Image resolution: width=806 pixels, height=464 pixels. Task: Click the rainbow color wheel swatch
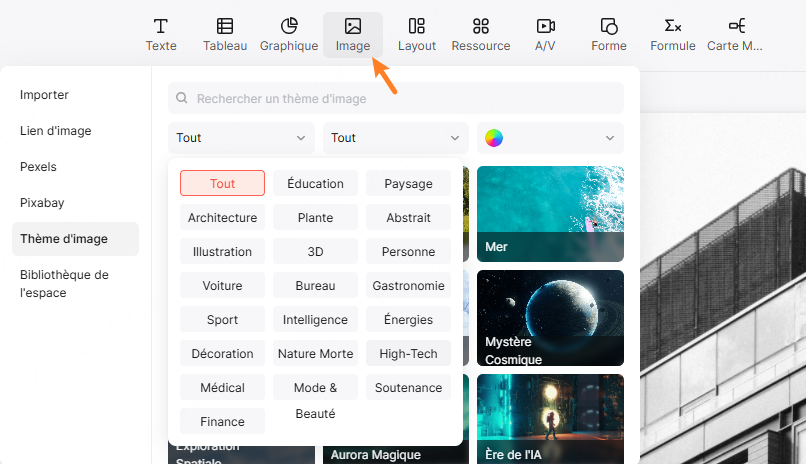tap(494, 138)
